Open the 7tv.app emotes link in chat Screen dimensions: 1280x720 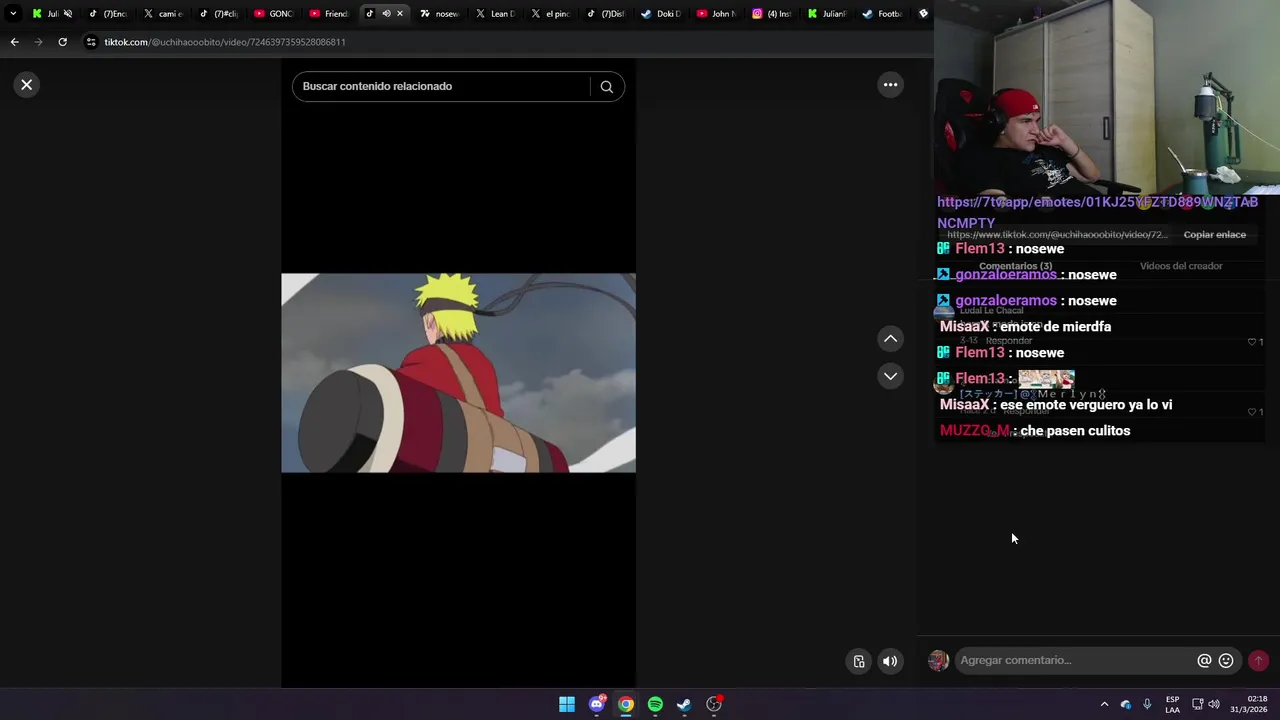1097,212
